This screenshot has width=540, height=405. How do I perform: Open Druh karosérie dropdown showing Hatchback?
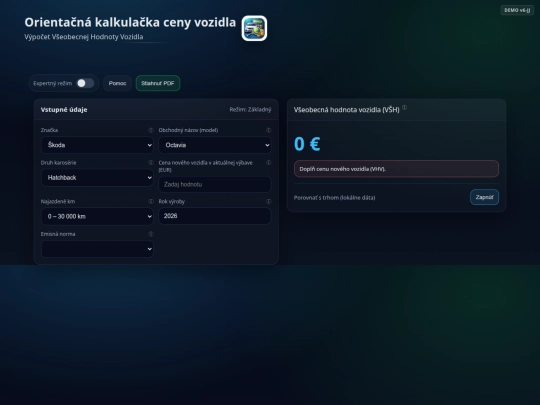pos(97,178)
